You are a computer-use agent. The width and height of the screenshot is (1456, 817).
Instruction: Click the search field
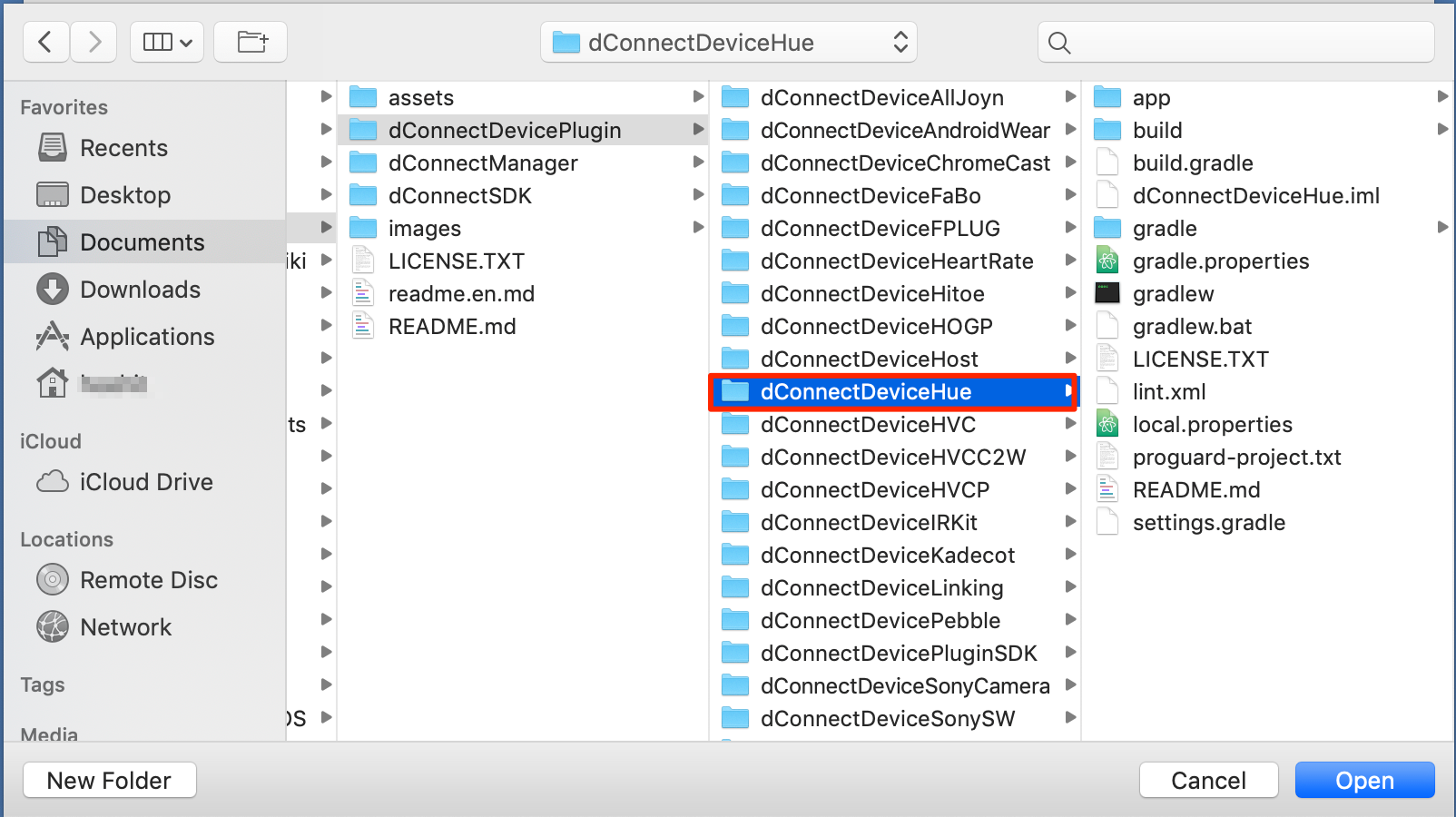1235,43
